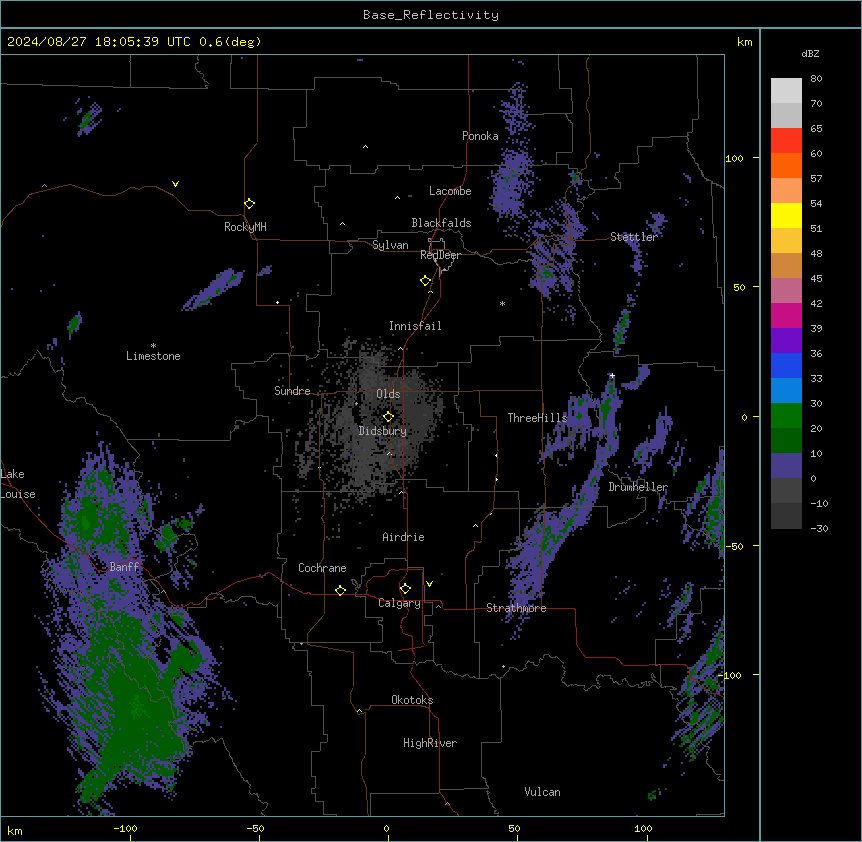Click the yellow V marker northwest of RockyMH

pos(175,184)
